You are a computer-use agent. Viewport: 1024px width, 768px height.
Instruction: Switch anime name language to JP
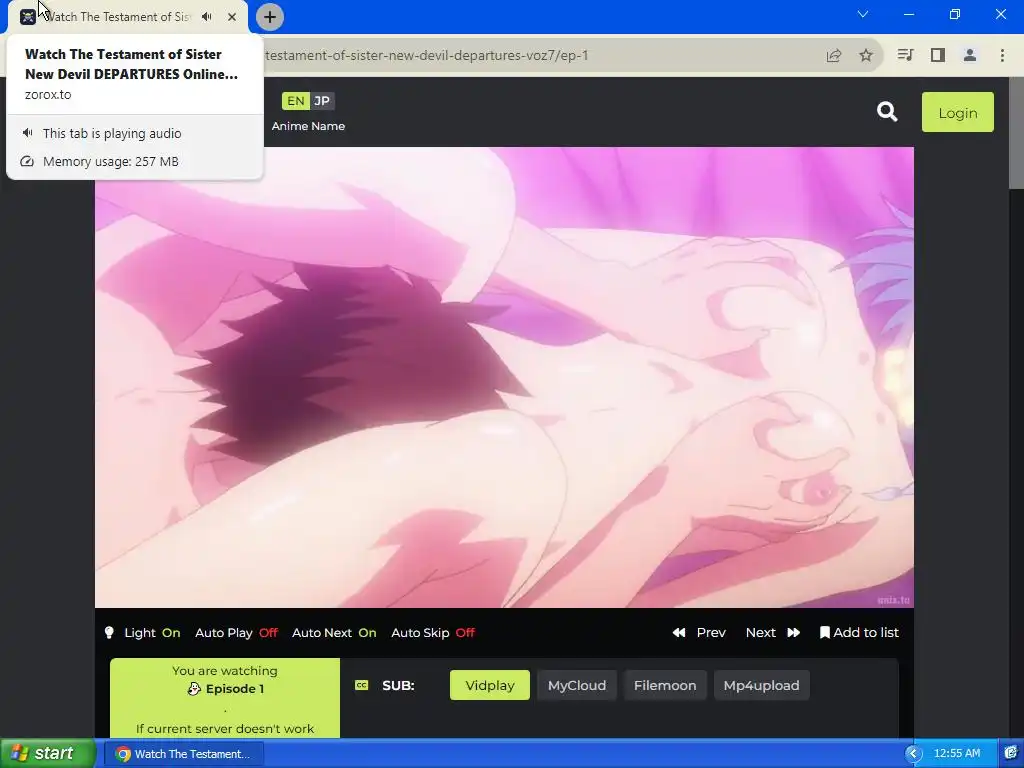322,101
